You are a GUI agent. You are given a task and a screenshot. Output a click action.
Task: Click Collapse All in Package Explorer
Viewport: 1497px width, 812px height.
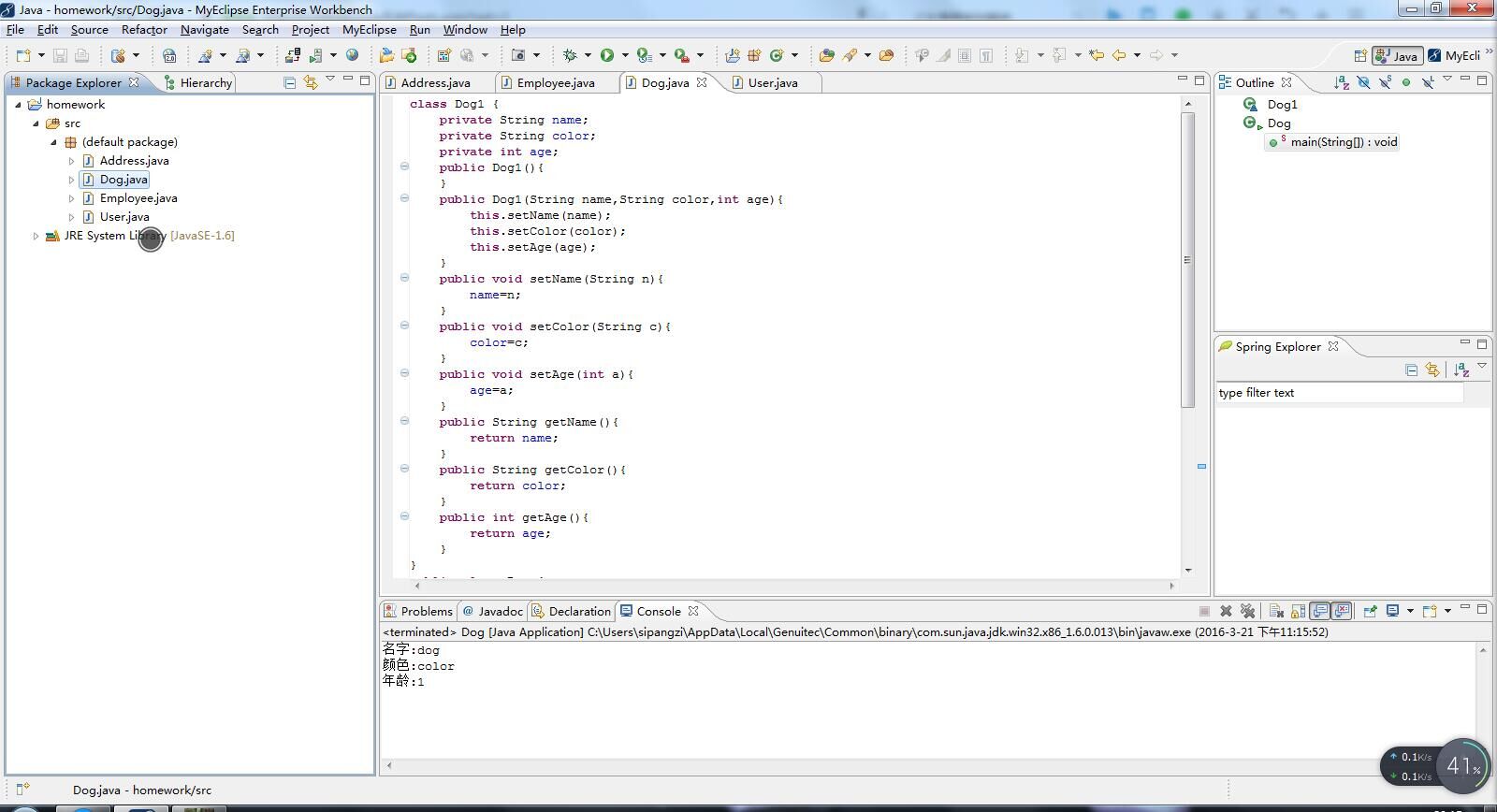pos(290,82)
